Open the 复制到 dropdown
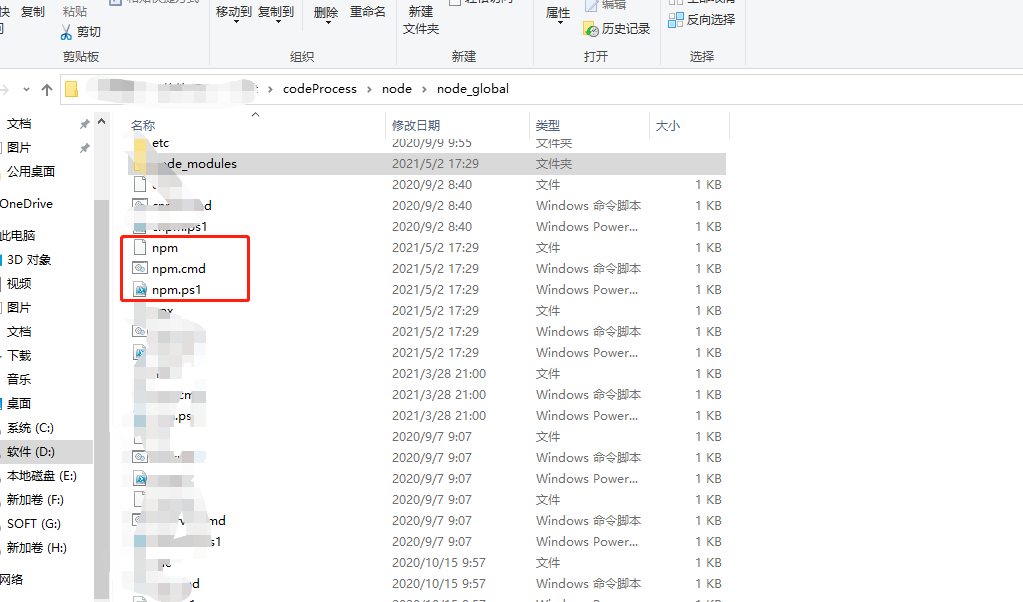1023x602 pixels. (276, 14)
